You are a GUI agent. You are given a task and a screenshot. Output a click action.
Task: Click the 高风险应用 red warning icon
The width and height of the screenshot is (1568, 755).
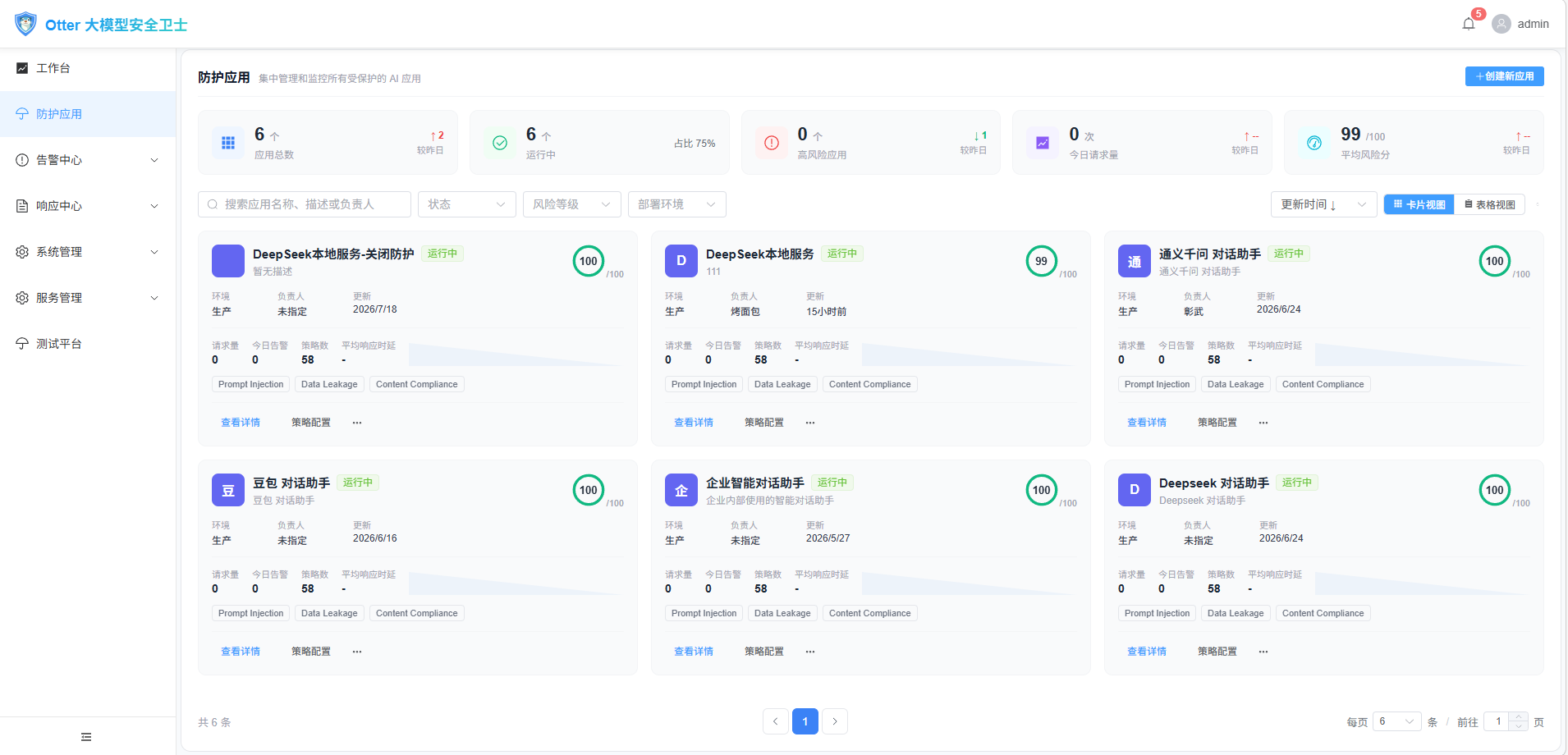[772, 143]
